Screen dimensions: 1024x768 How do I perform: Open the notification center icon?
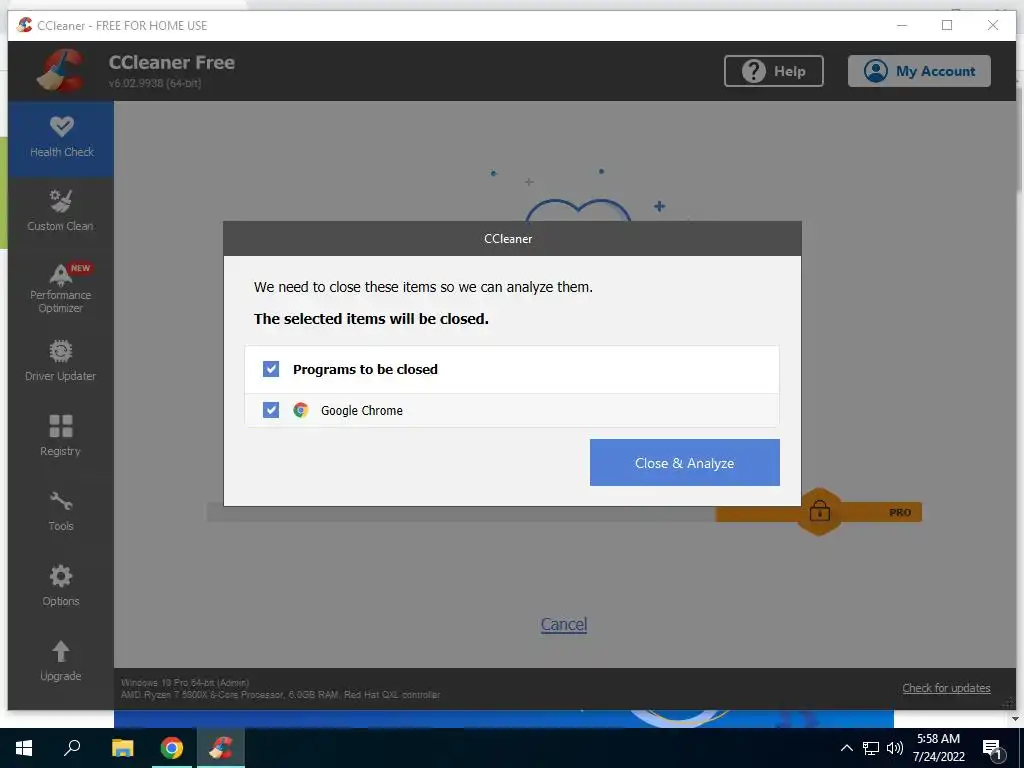[993, 749]
